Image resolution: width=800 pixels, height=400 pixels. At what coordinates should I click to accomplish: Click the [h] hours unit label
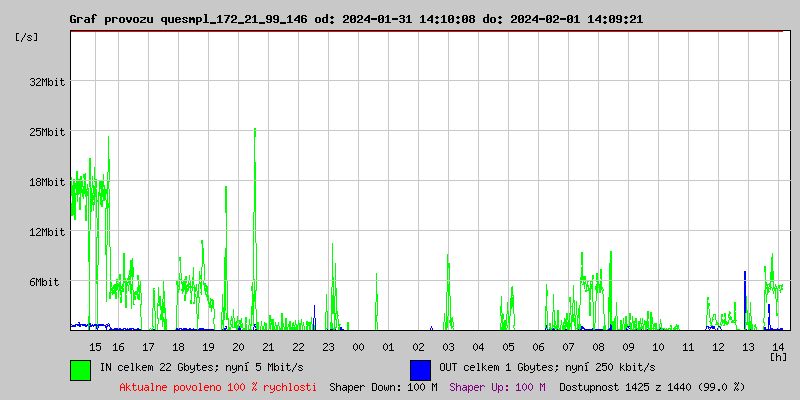click(779, 356)
